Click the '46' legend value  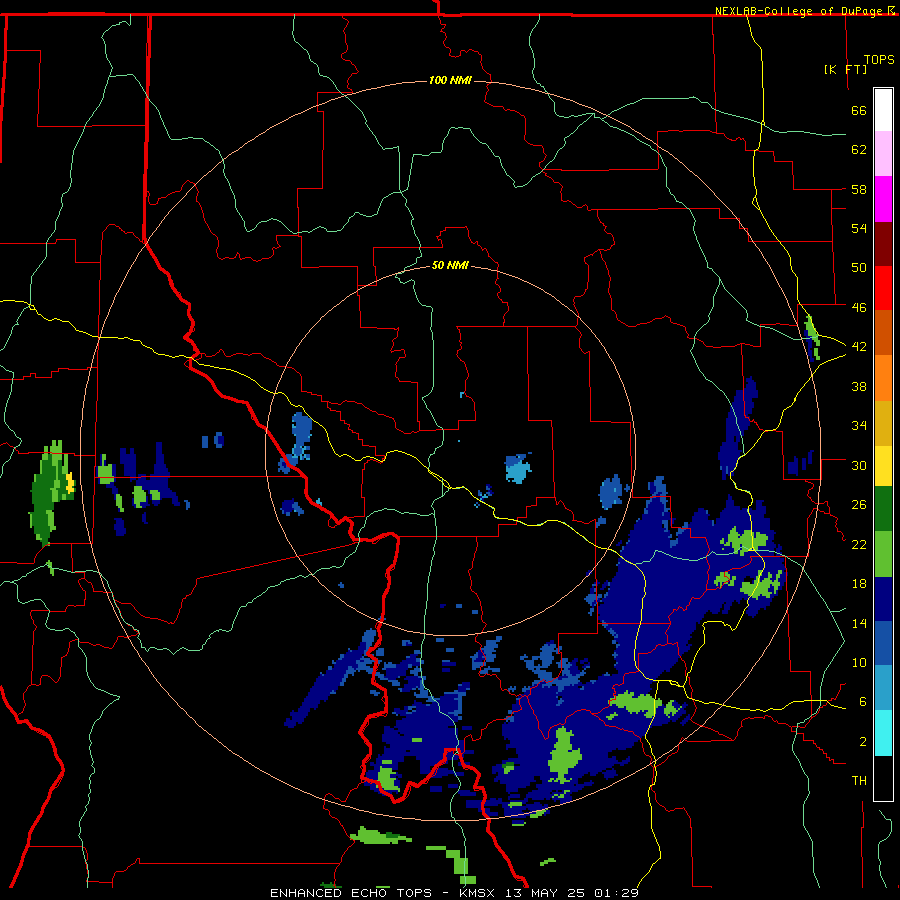point(859,307)
